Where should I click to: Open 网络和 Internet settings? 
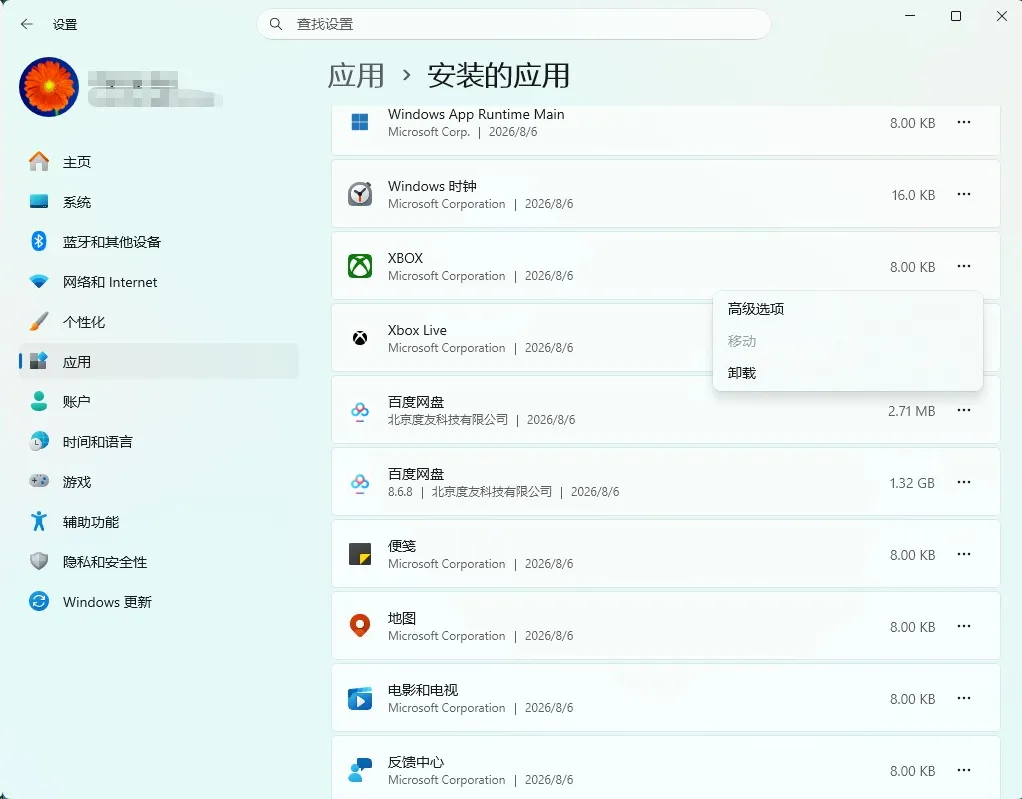point(158,282)
